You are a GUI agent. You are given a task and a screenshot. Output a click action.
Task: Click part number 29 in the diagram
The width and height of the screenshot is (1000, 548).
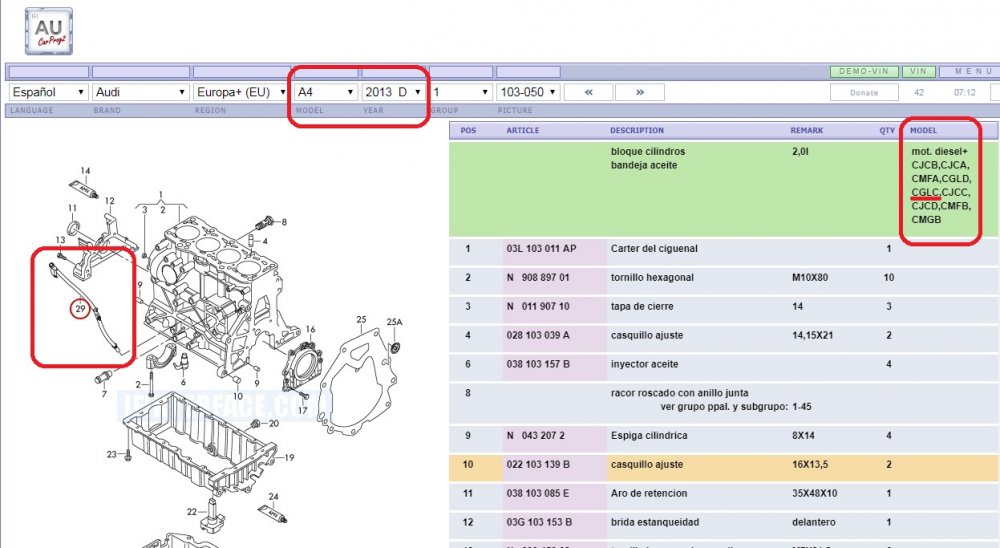click(x=79, y=310)
